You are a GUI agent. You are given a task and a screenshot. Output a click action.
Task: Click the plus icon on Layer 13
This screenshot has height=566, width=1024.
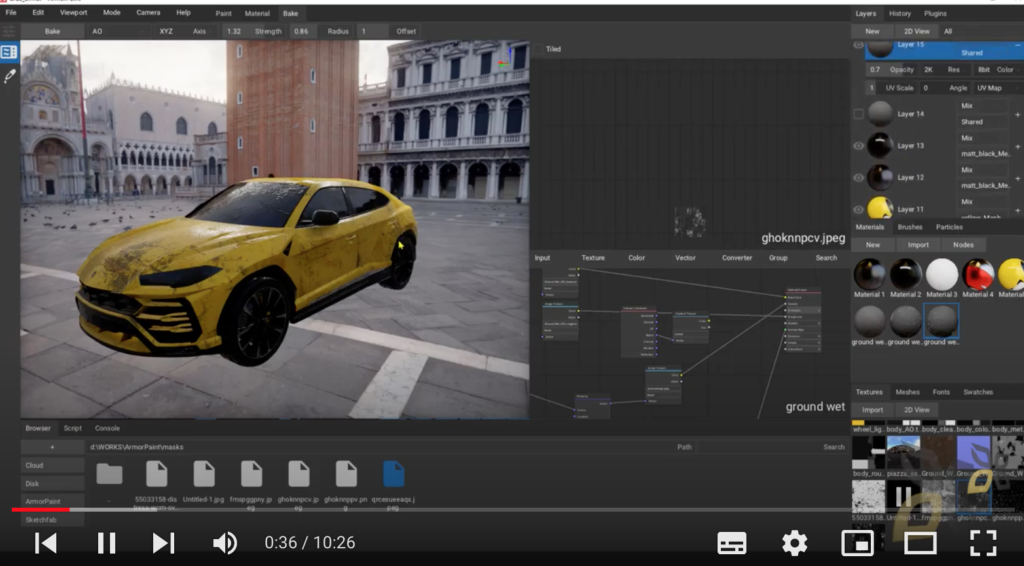tap(1017, 146)
